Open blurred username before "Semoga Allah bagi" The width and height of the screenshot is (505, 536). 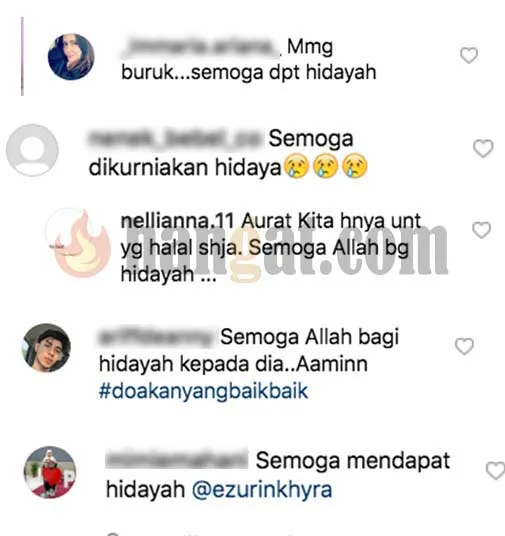pos(156,337)
